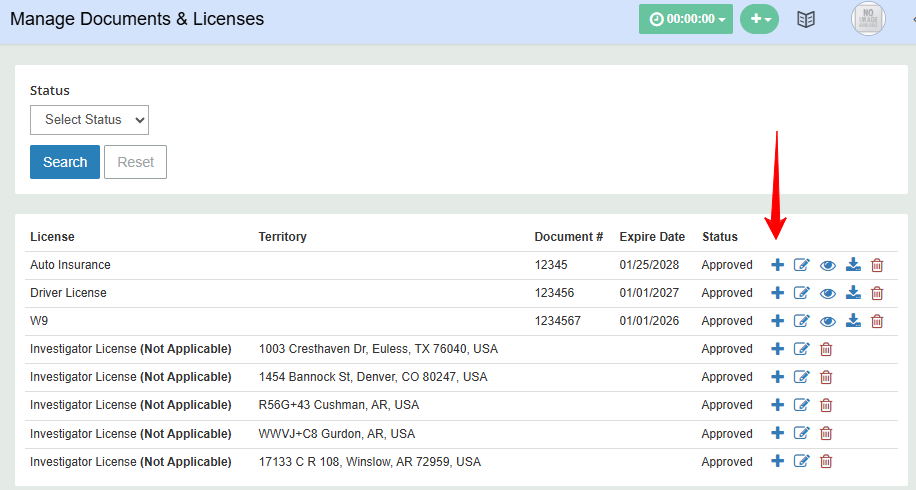
Task: View the Driver License document
Action: (827, 294)
